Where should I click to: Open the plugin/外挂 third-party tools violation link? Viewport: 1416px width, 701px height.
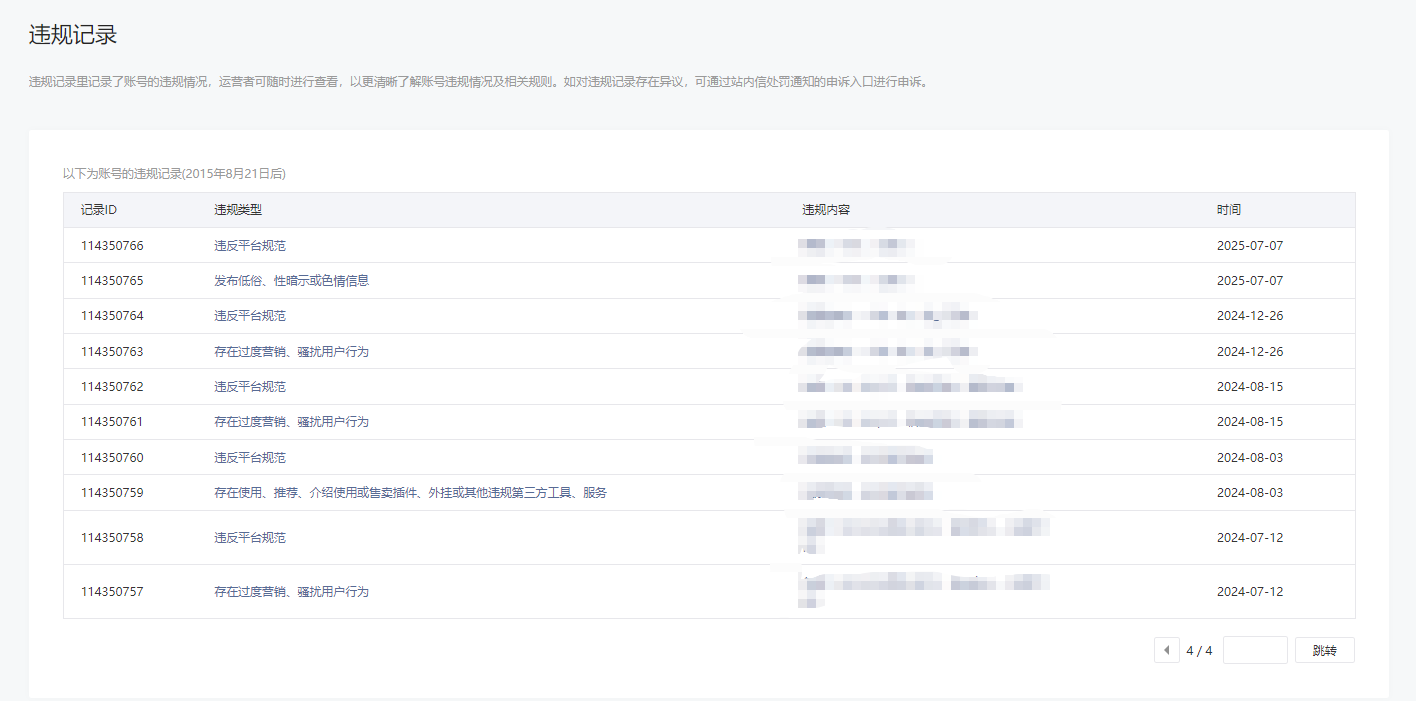tap(410, 493)
